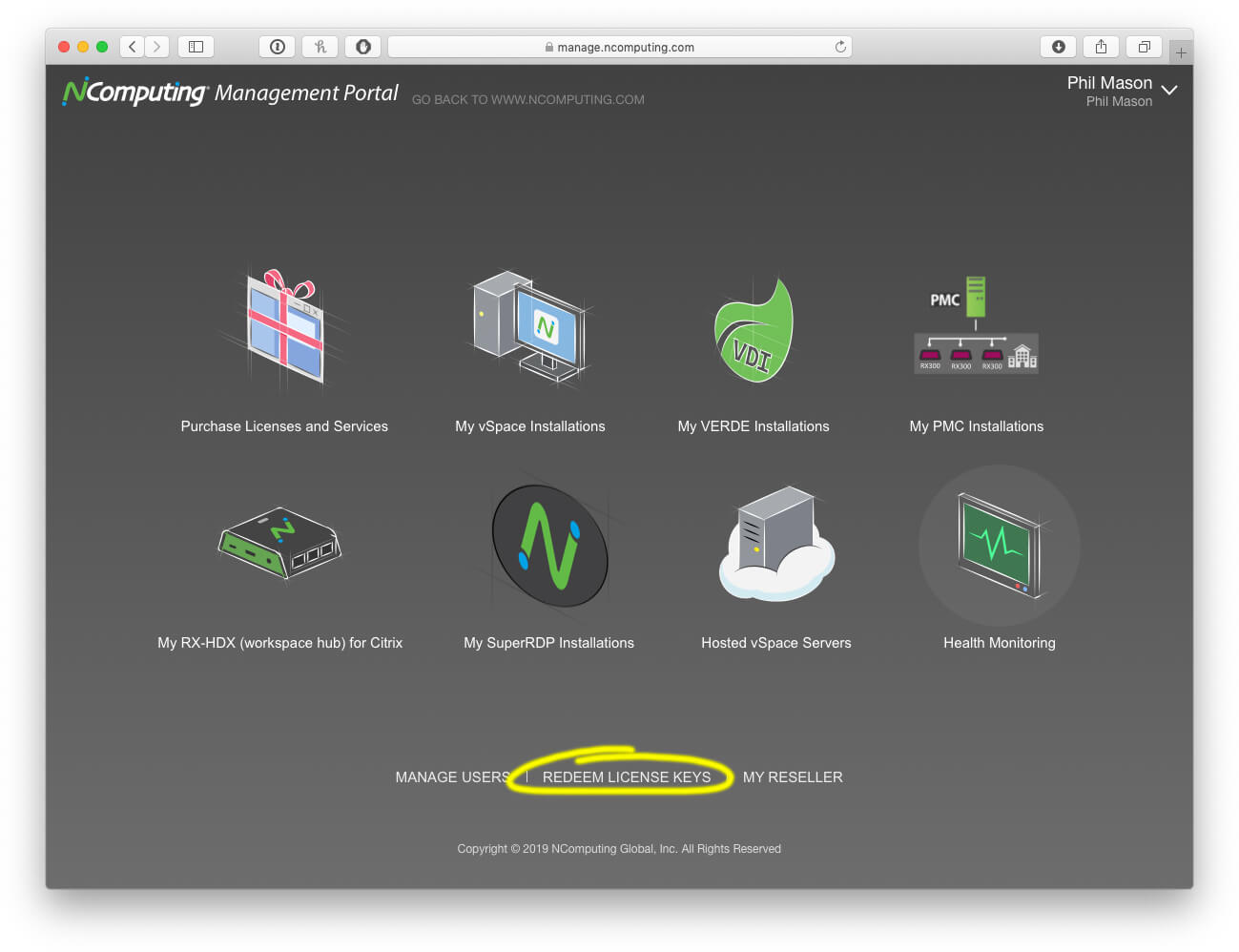Image resolution: width=1239 pixels, height=952 pixels.
Task: Click Hosted vSpace Servers label
Action: [776, 643]
